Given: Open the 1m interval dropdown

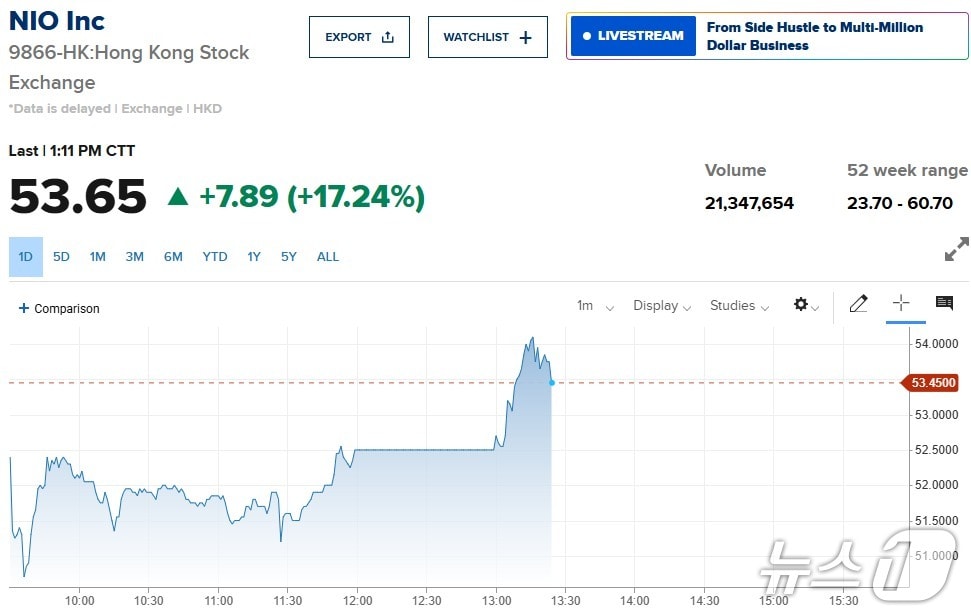Looking at the screenshot, I should point(595,306).
